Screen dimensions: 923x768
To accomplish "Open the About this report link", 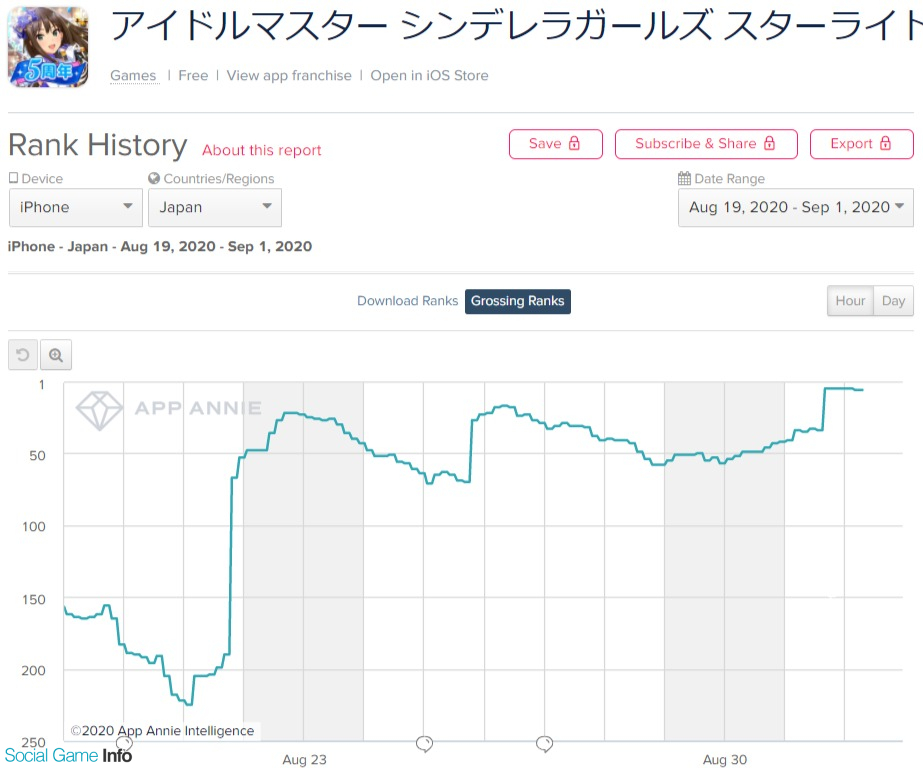I will pos(261,150).
